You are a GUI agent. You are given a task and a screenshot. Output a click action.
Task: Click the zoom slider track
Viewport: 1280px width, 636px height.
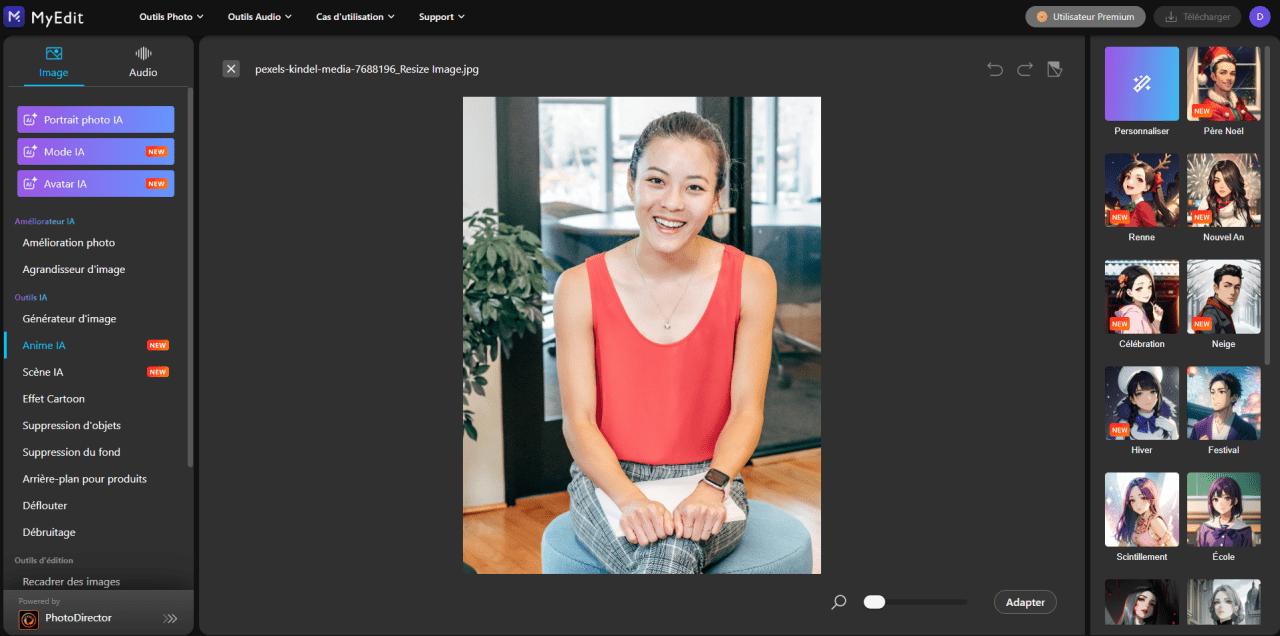[x=915, y=602]
